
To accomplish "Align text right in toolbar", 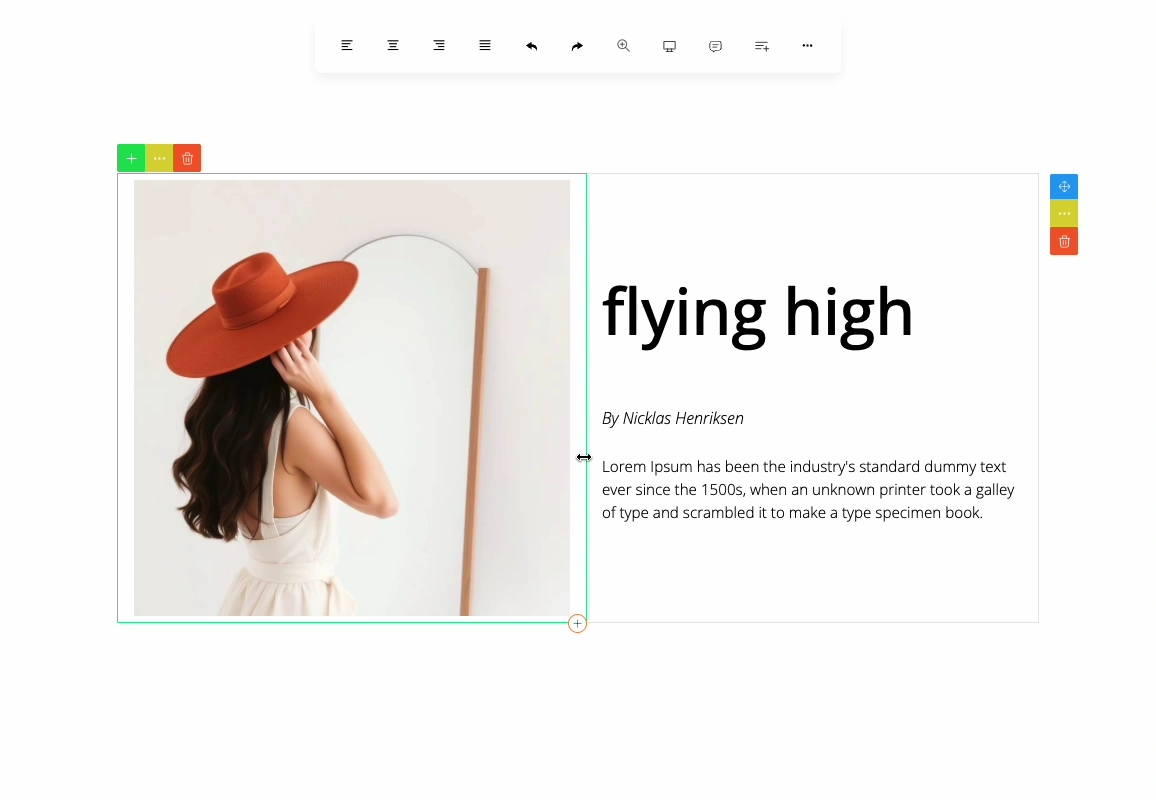I will point(439,46).
